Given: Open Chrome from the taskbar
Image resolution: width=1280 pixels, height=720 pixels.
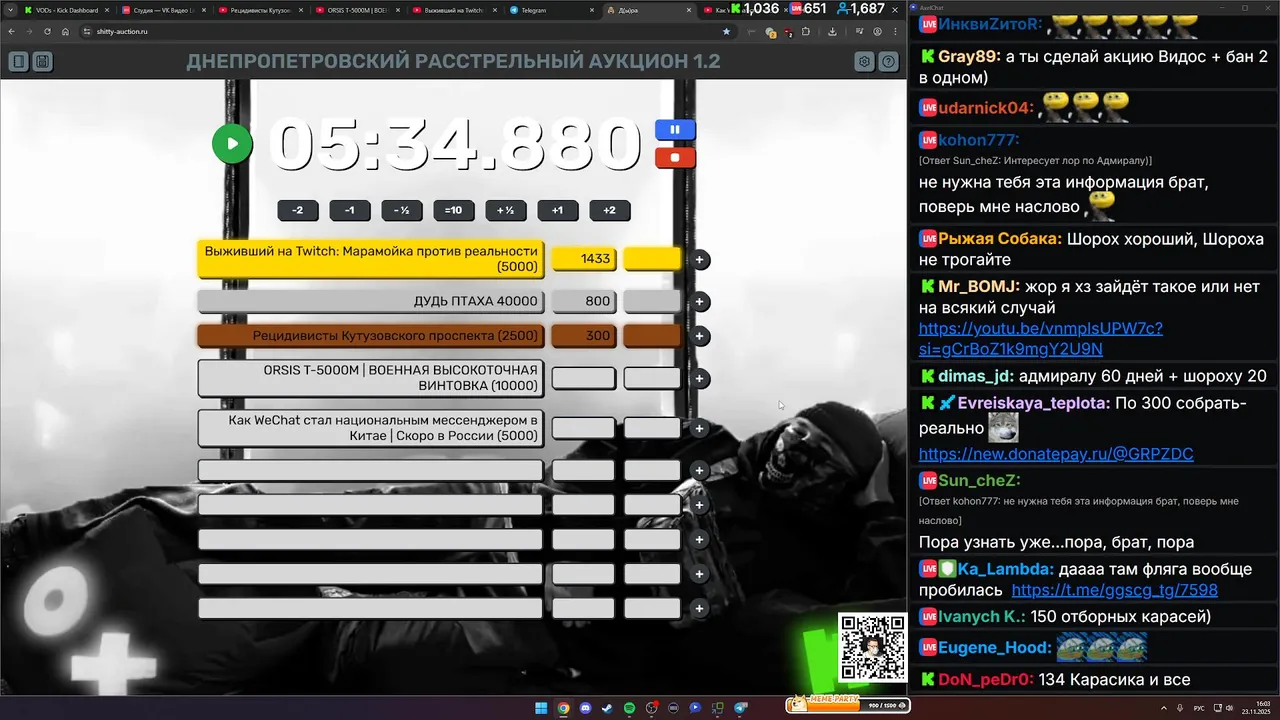Looking at the screenshot, I should (x=564, y=708).
